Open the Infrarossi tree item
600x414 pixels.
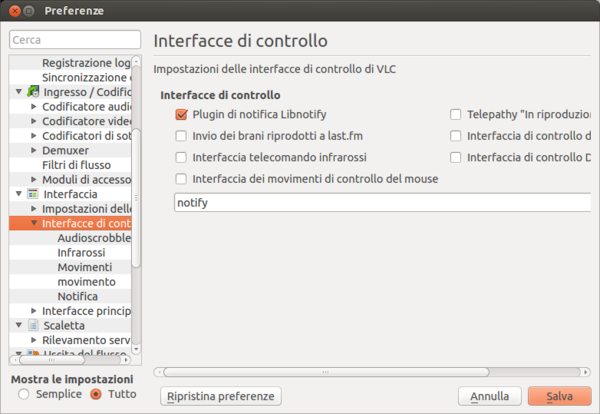click(x=80, y=253)
